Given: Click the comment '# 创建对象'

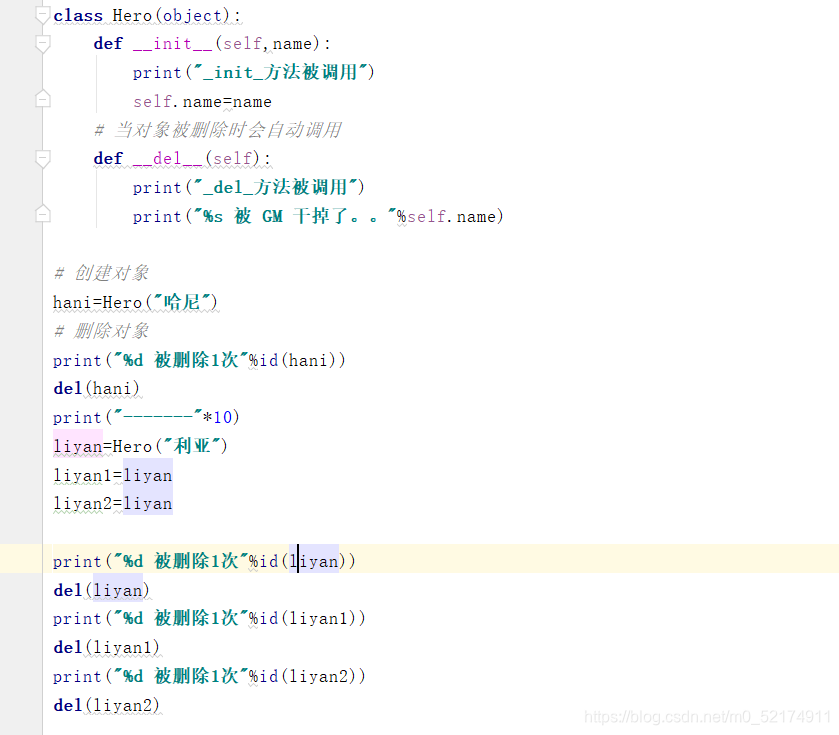Looking at the screenshot, I should [x=101, y=273].
